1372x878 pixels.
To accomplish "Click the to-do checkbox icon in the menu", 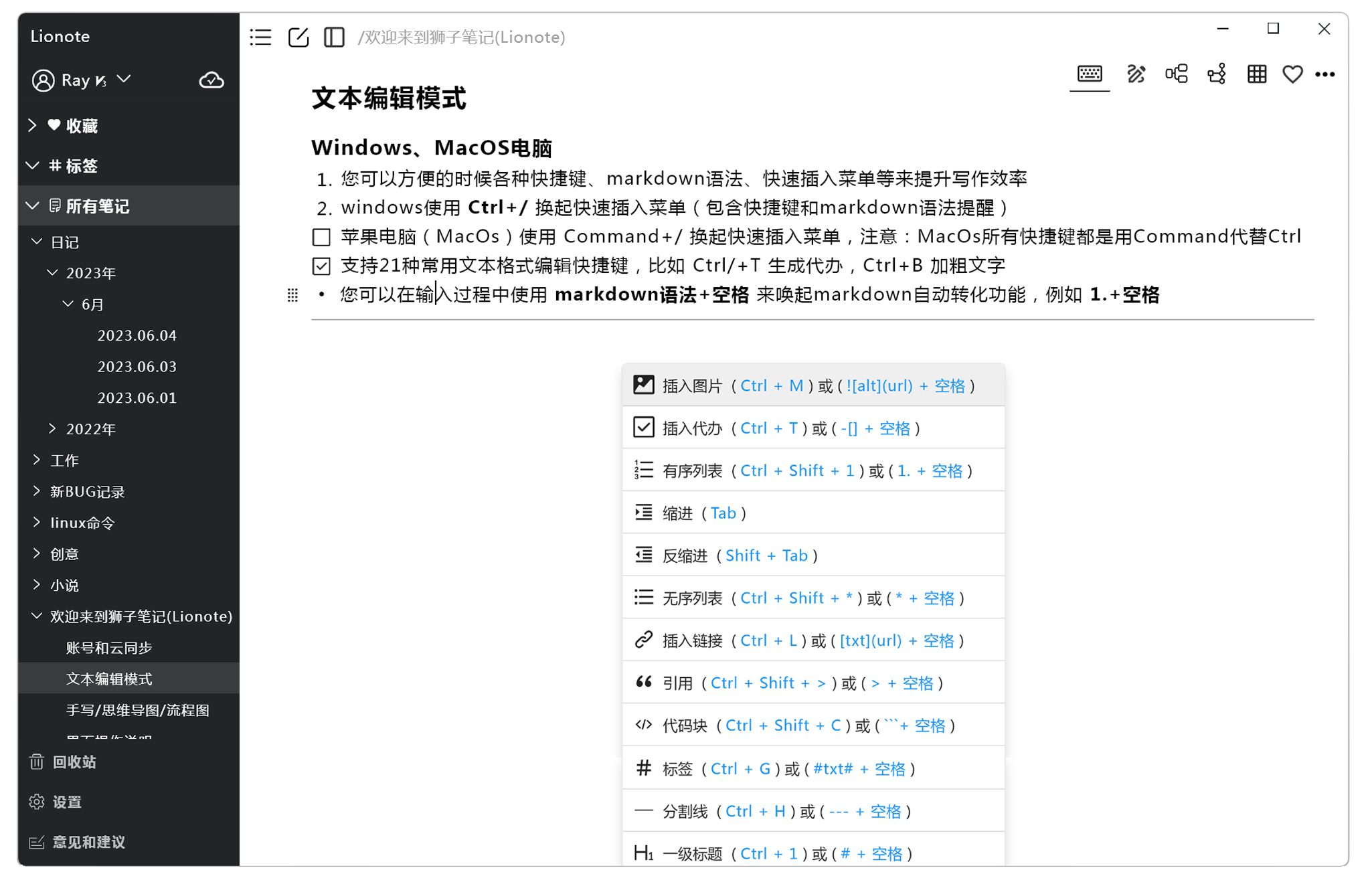I will tap(644, 427).
